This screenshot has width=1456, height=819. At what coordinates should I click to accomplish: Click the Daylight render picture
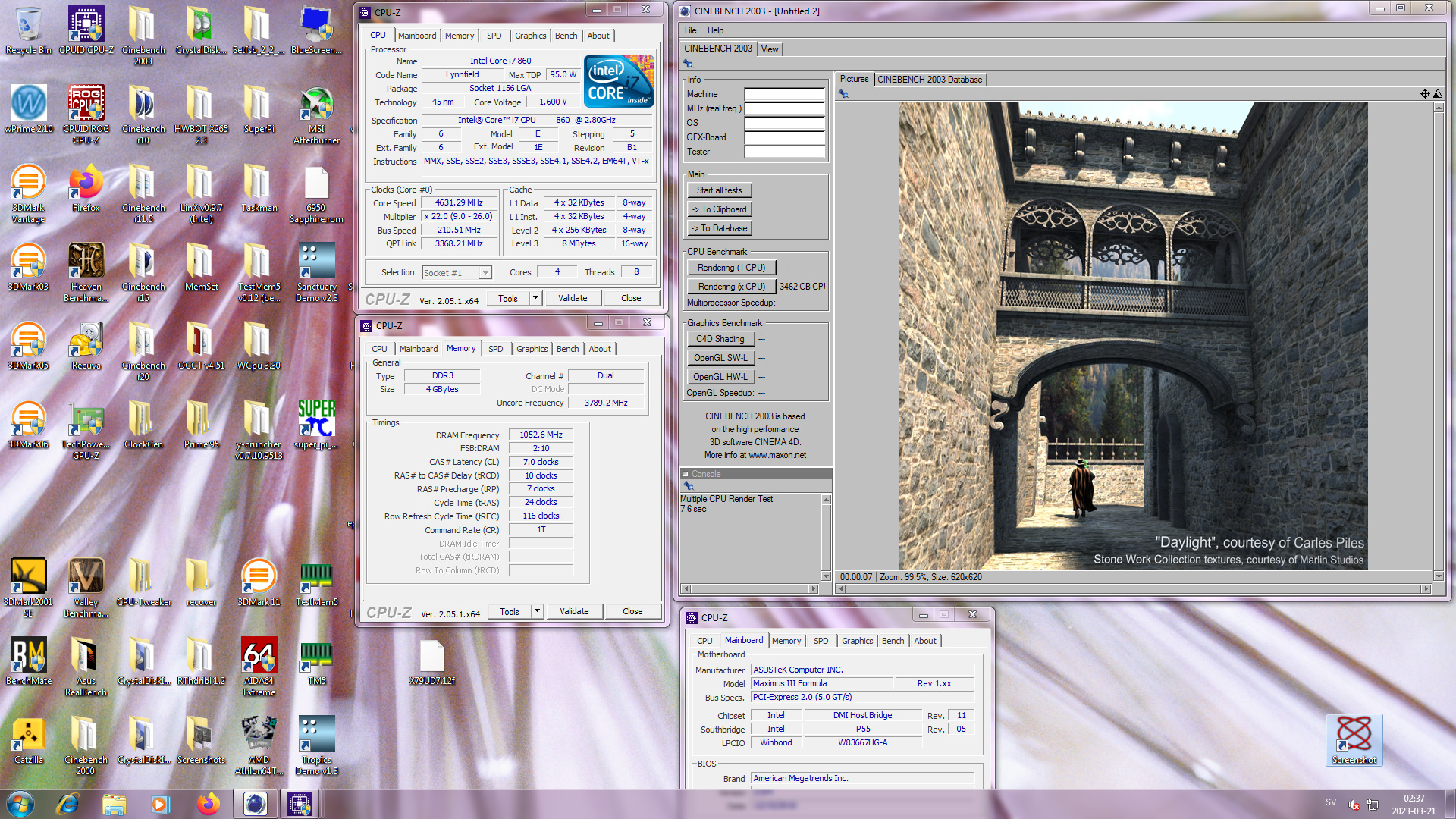pos(1133,335)
